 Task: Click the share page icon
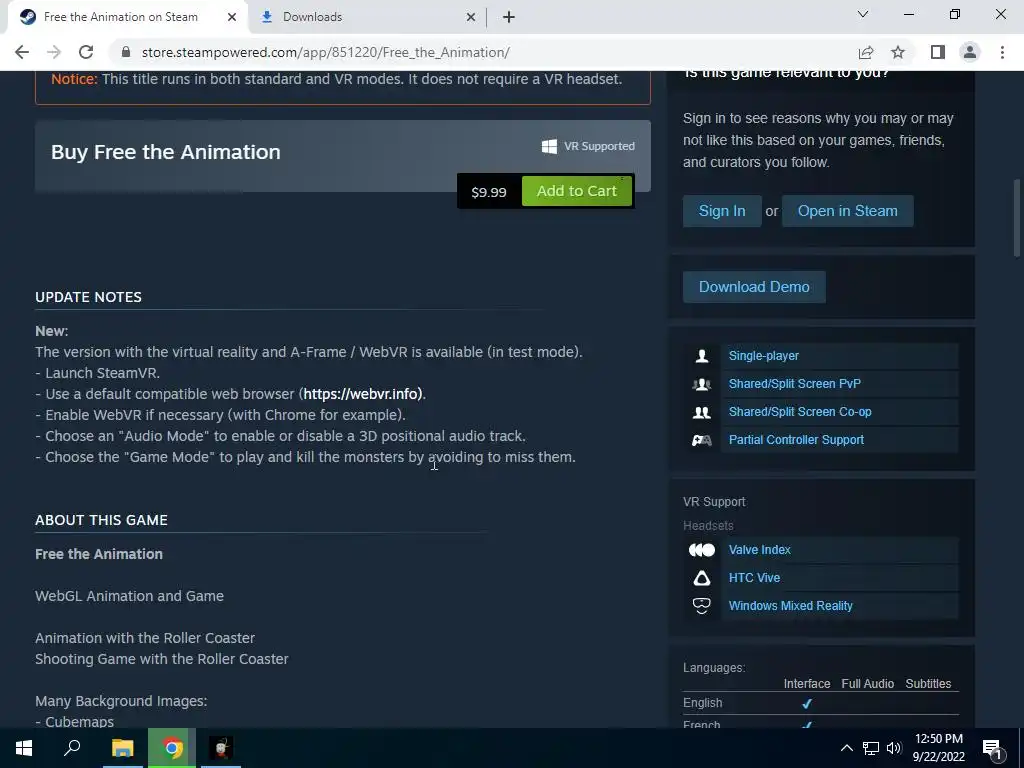pos(866,52)
